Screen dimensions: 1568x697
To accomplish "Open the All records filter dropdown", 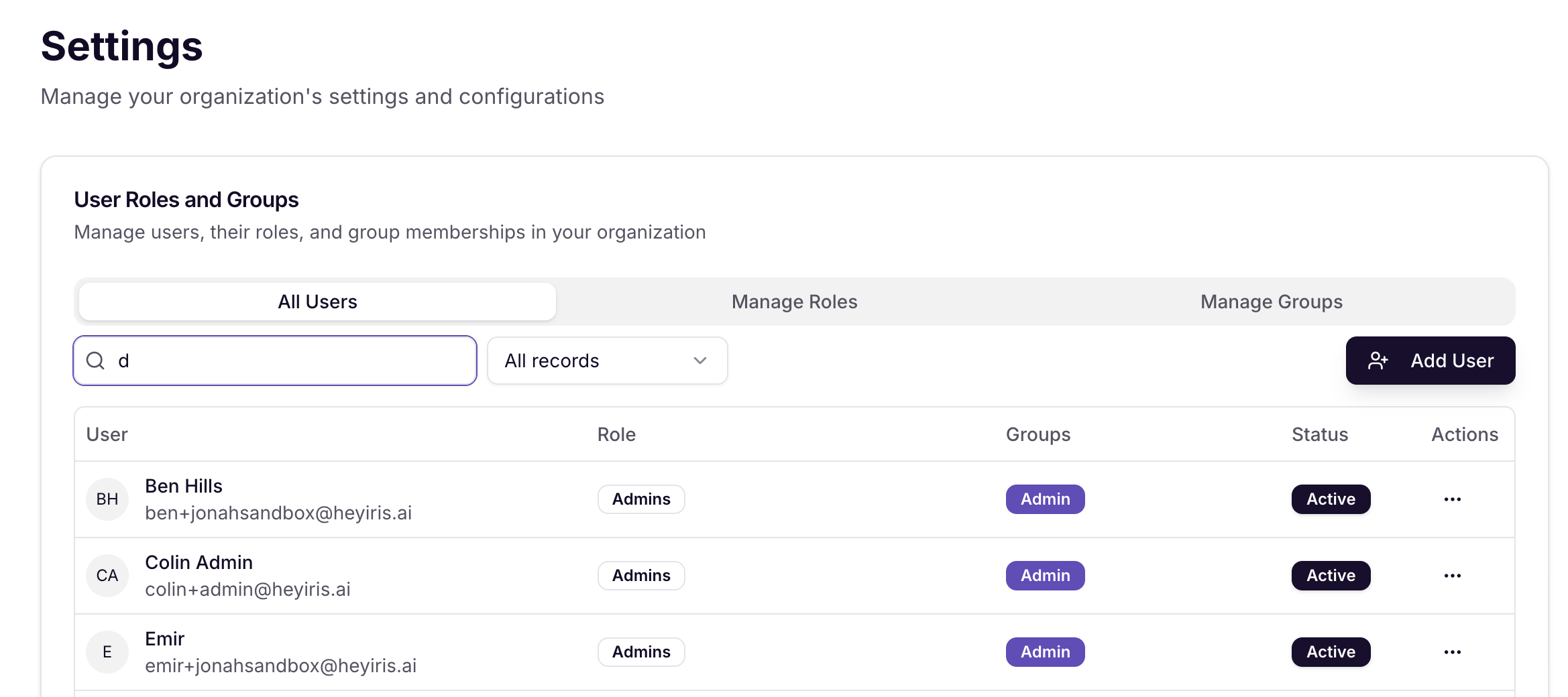I will coord(607,361).
